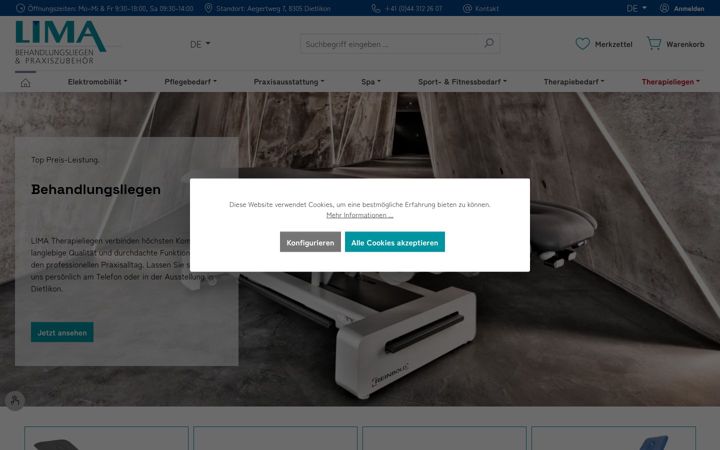The height and width of the screenshot is (450, 720).
Task: Open DE language dropdown in top bar
Action: [636, 8]
